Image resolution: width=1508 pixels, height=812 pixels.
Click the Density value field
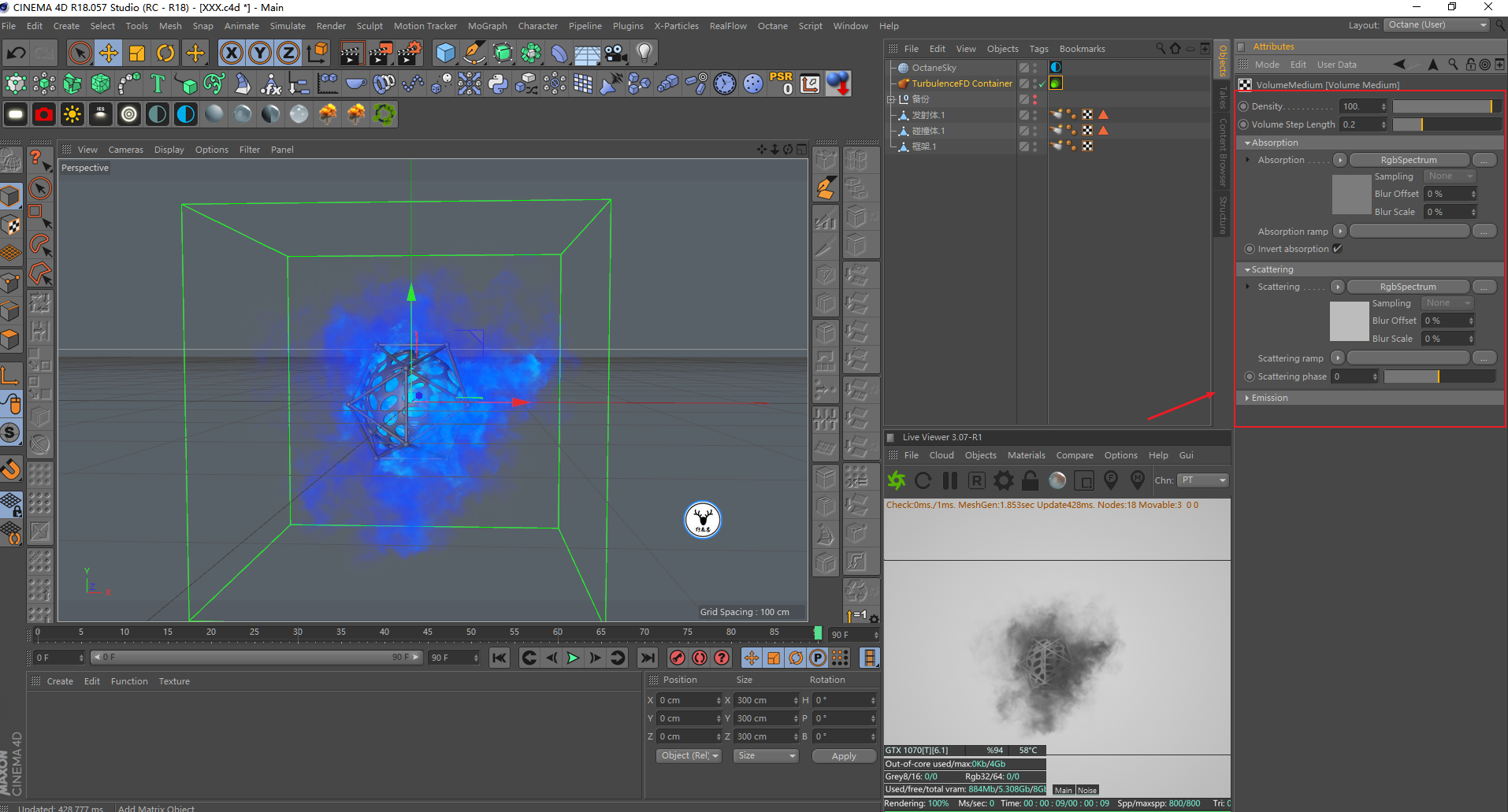1364,106
